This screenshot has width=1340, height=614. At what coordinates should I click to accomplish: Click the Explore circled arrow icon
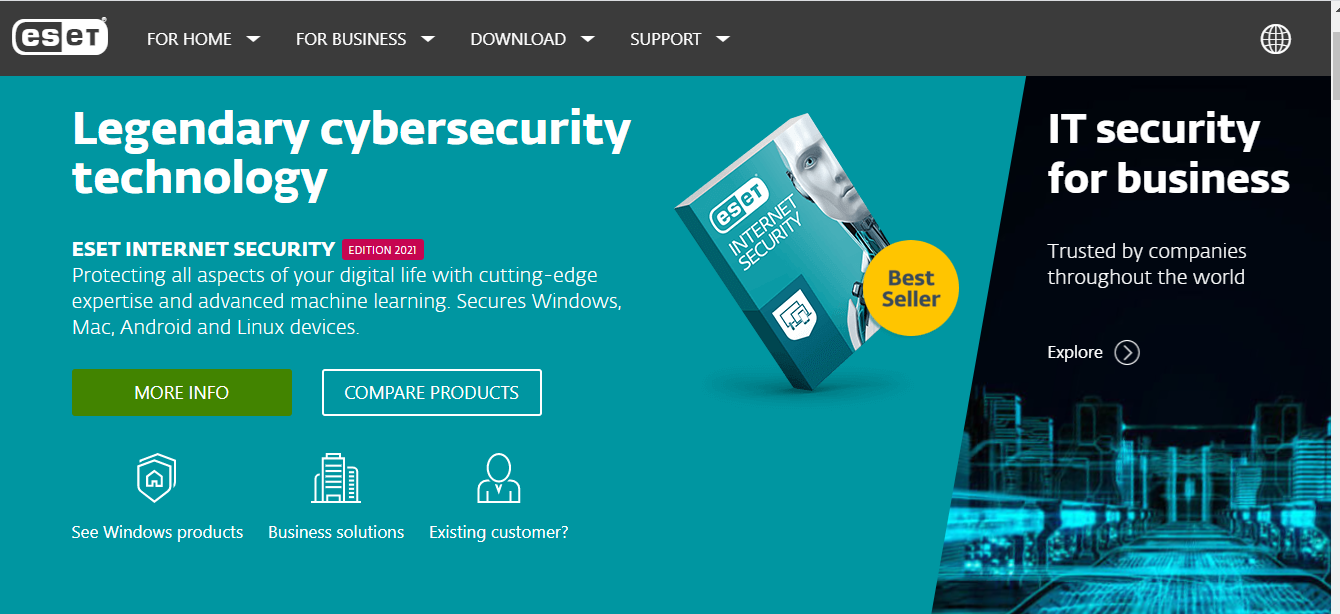(1127, 352)
